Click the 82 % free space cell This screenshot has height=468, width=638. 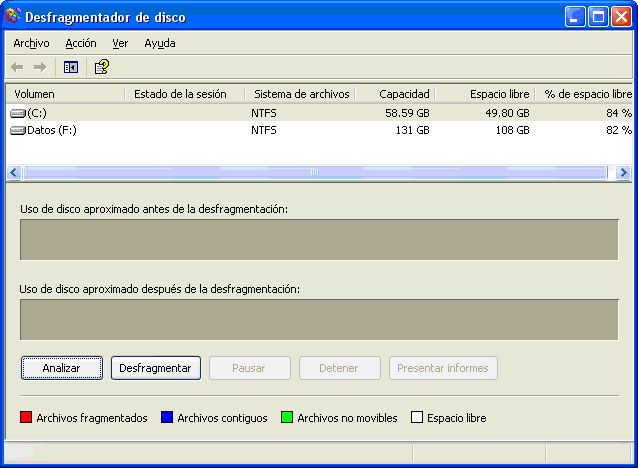[x=619, y=130]
